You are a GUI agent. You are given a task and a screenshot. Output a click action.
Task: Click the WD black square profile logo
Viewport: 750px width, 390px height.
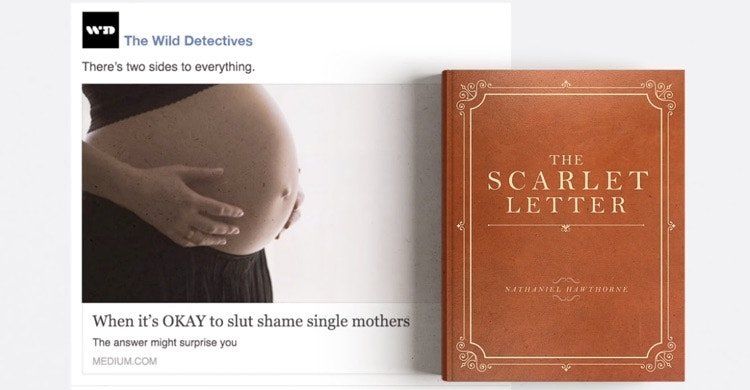[100, 30]
